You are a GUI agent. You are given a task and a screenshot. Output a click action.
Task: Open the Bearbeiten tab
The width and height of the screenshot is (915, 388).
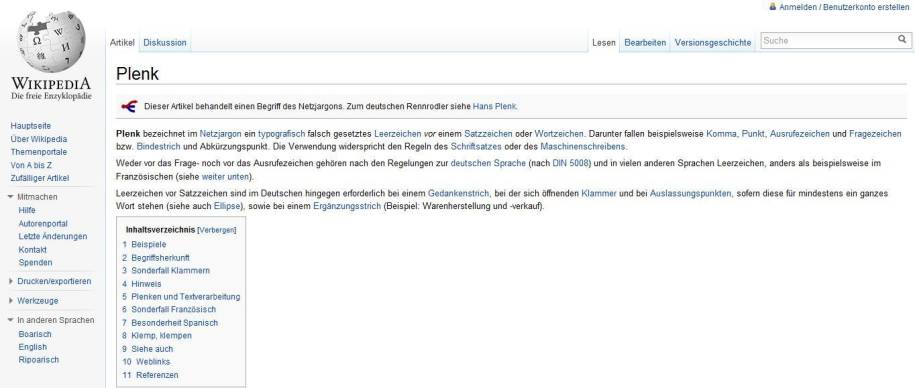click(x=645, y=43)
